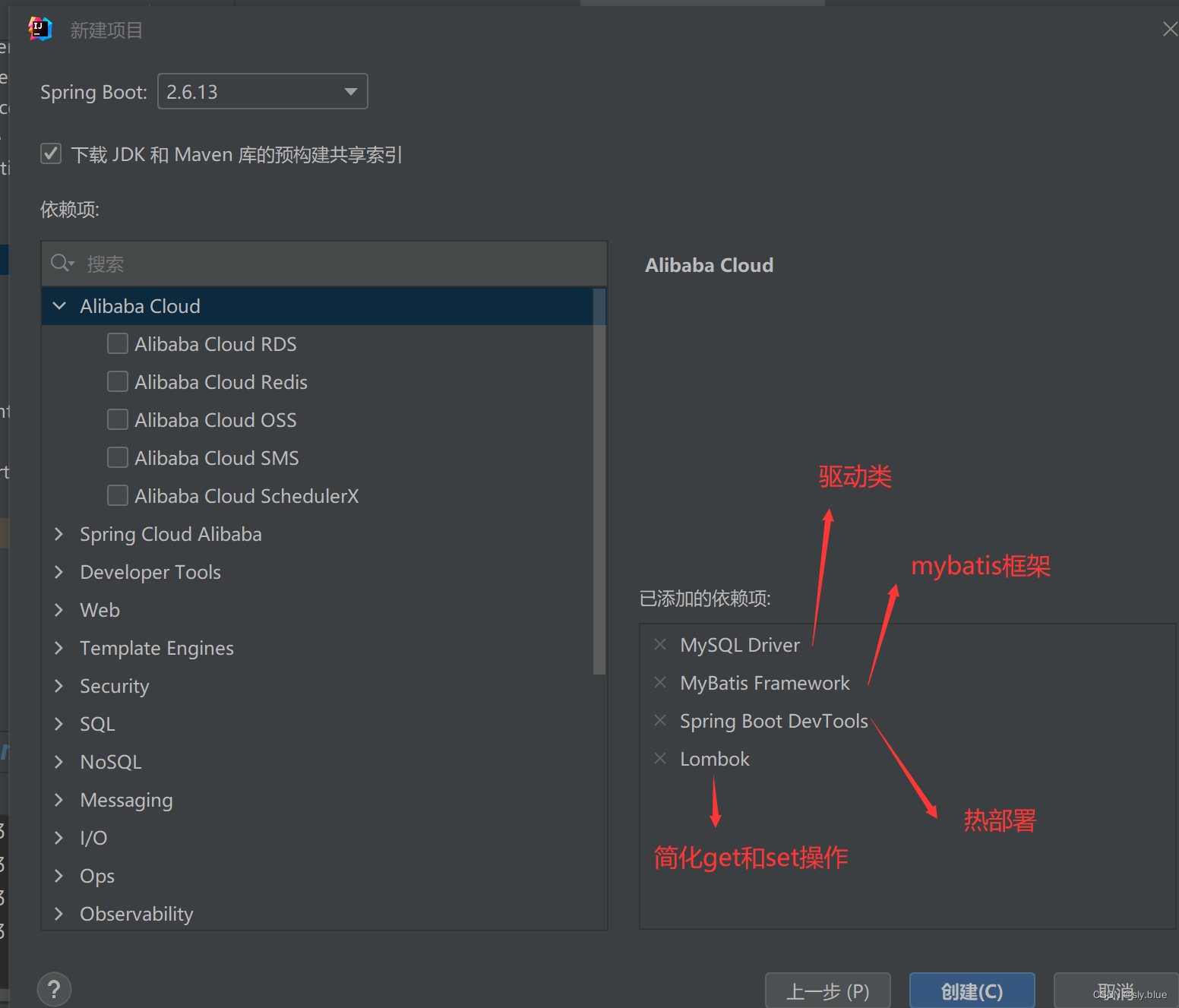Open the Spring Boot version dropdown

pyautogui.click(x=263, y=91)
